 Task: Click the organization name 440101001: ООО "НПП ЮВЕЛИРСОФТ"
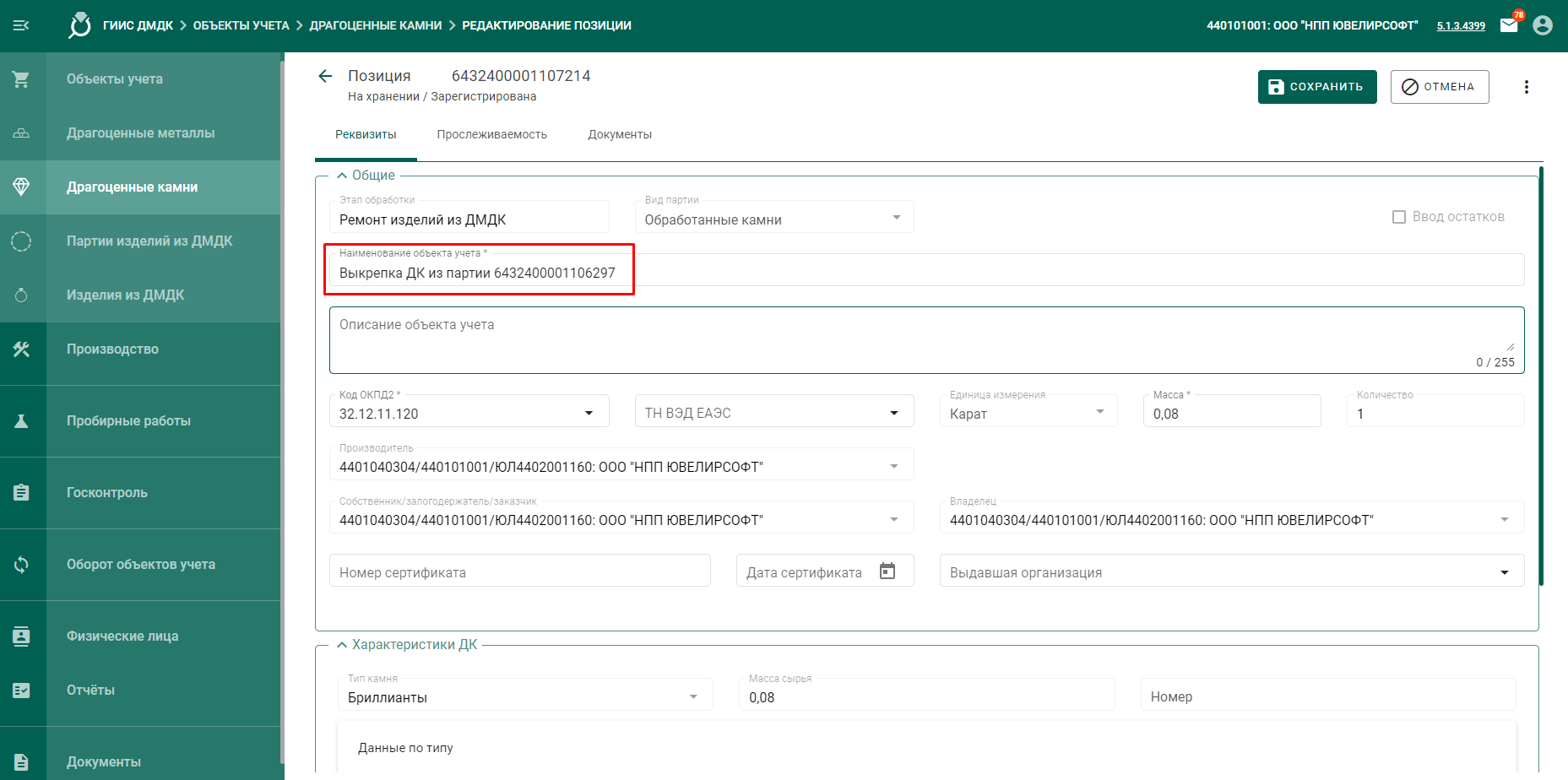click(x=1312, y=25)
